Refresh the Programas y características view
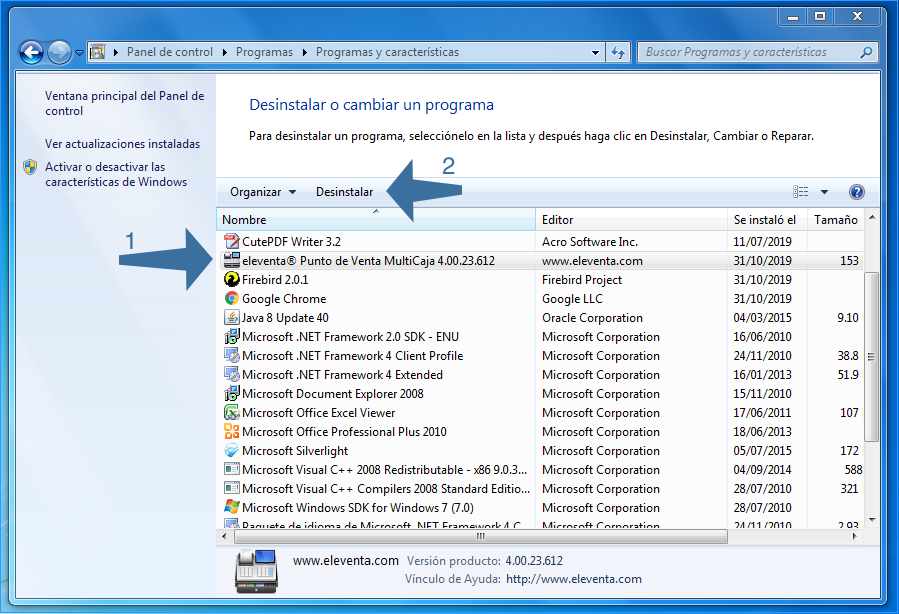The height and width of the screenshot is (614, 899). [618, 52]
